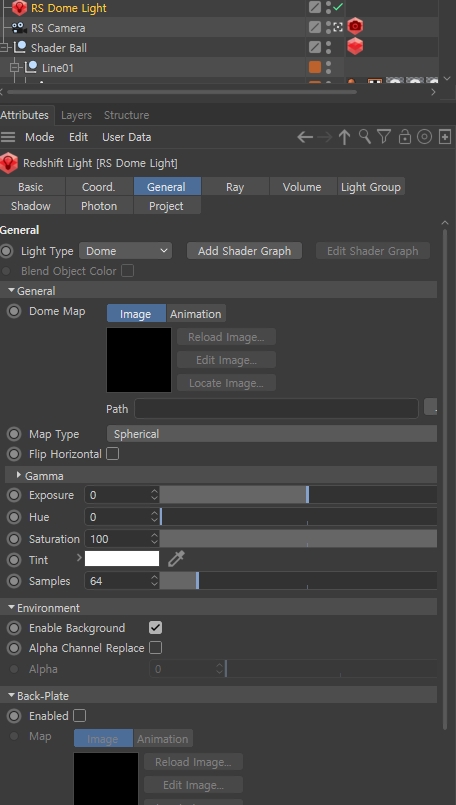Click the new attribute manager plus icon

tap(445, 137)
